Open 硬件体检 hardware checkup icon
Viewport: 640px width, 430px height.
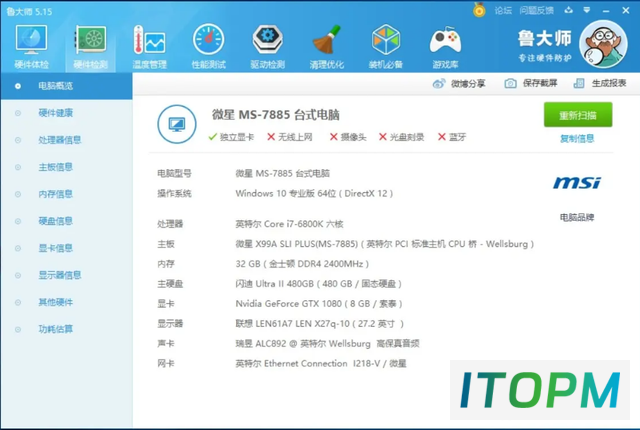coord(31,47)
